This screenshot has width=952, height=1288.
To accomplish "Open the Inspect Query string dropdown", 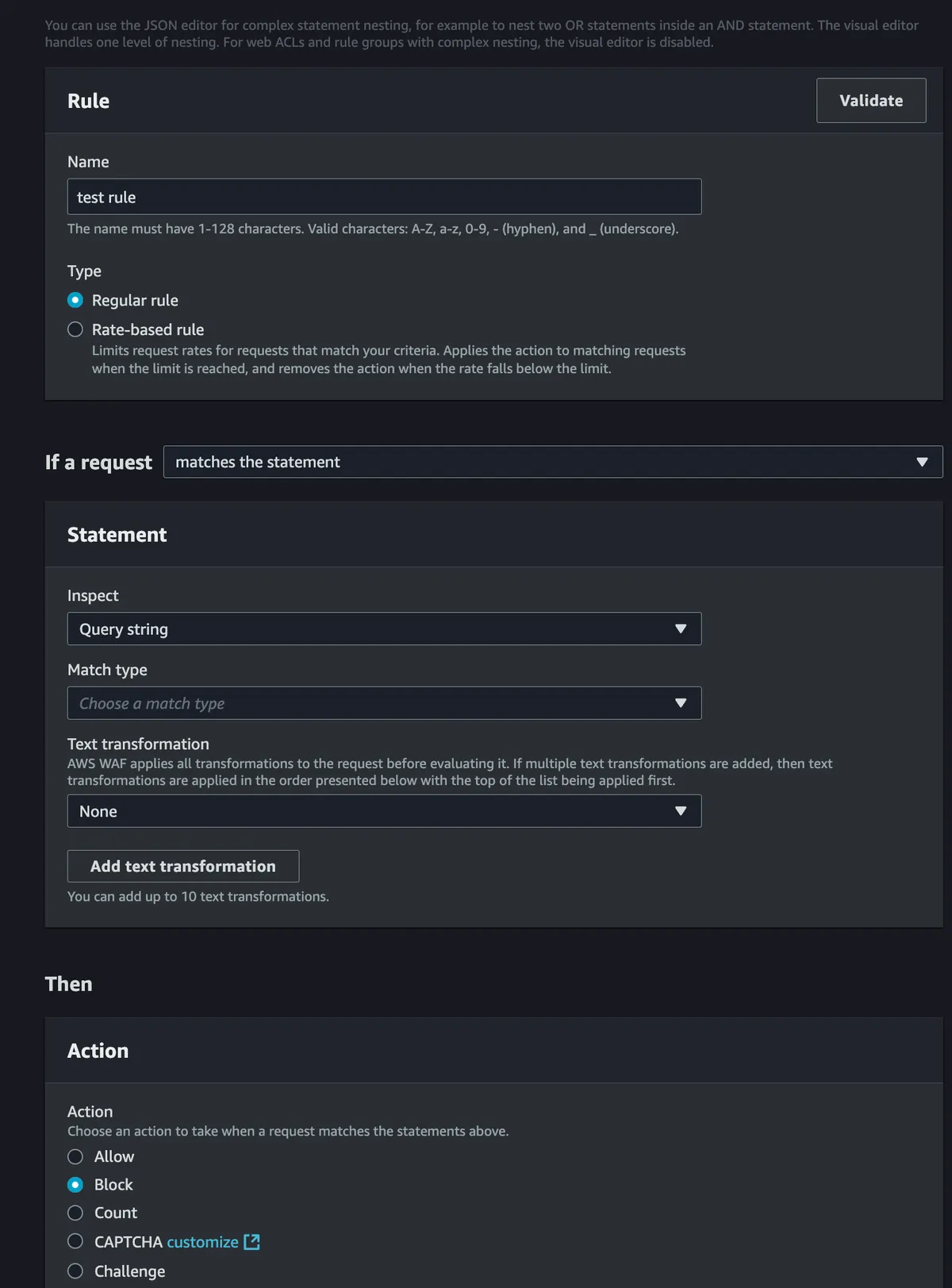I will (373, 629).
